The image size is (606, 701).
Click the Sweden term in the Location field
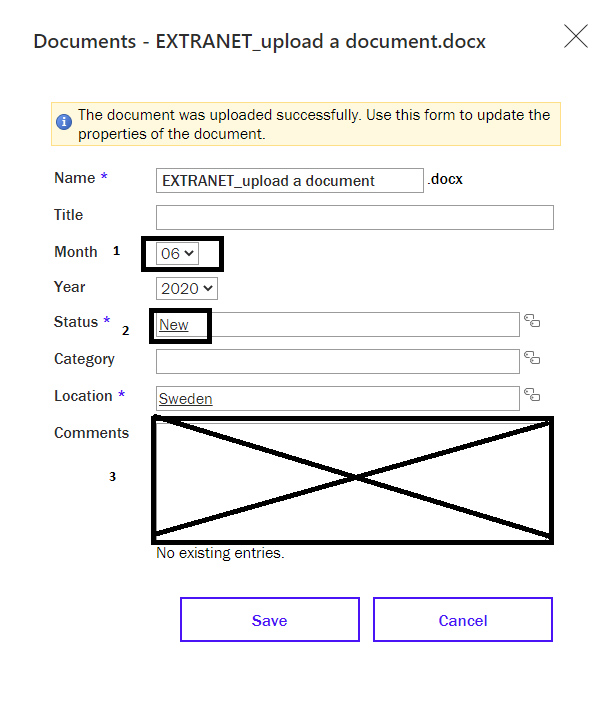185,399
